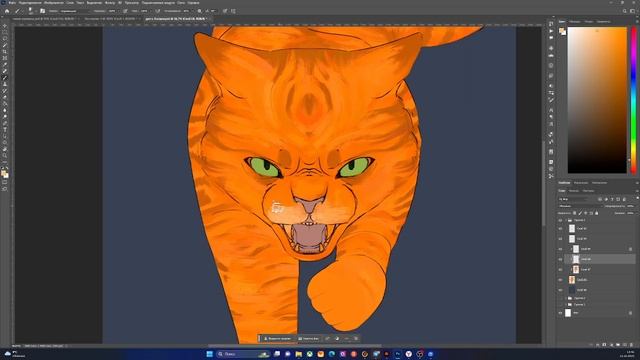The image size is (640, 360).
Task: Click the search icon at top right
Action: tap(624, 11)
